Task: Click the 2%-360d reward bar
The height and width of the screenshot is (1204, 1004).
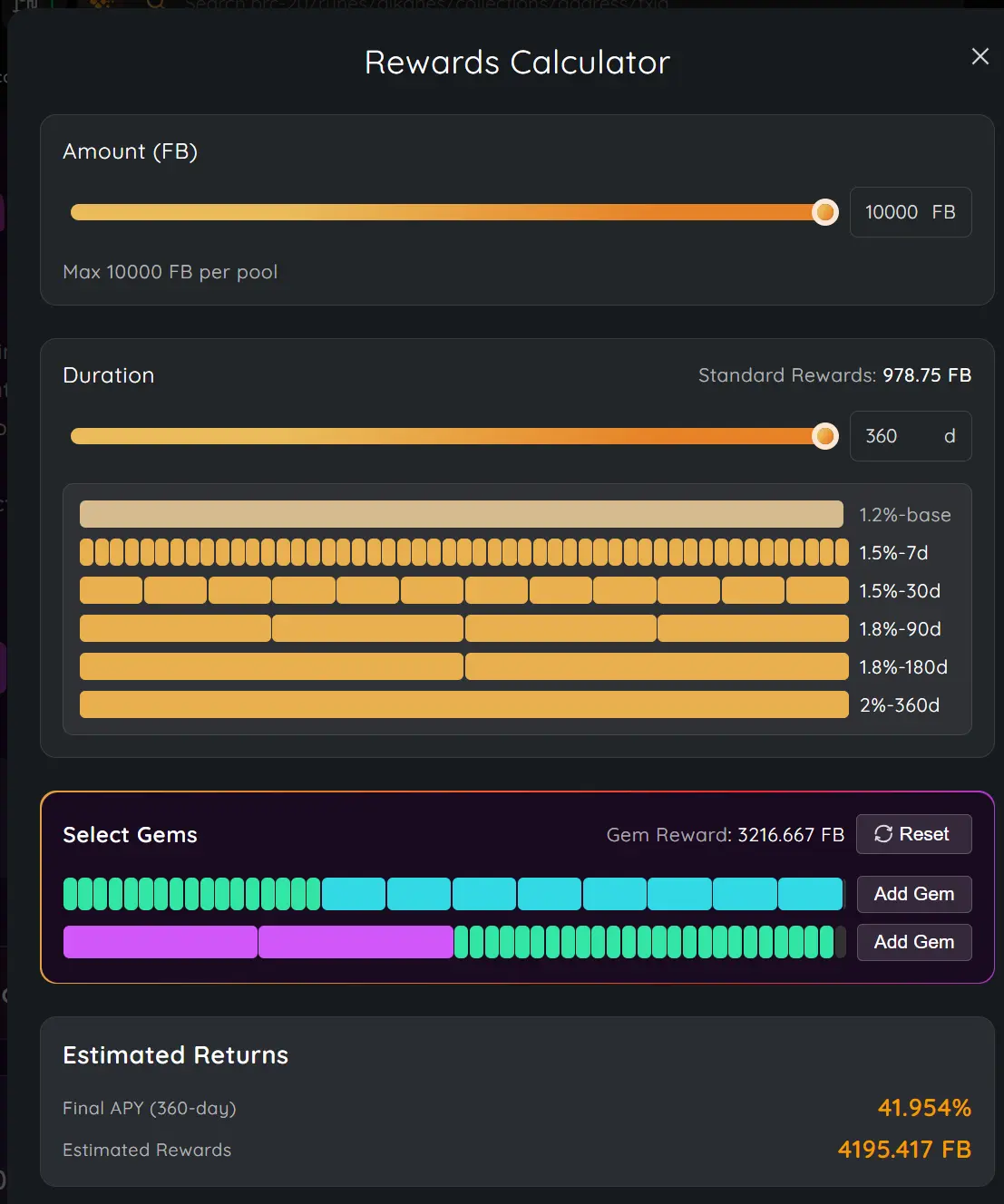Action: click(463, 704)
